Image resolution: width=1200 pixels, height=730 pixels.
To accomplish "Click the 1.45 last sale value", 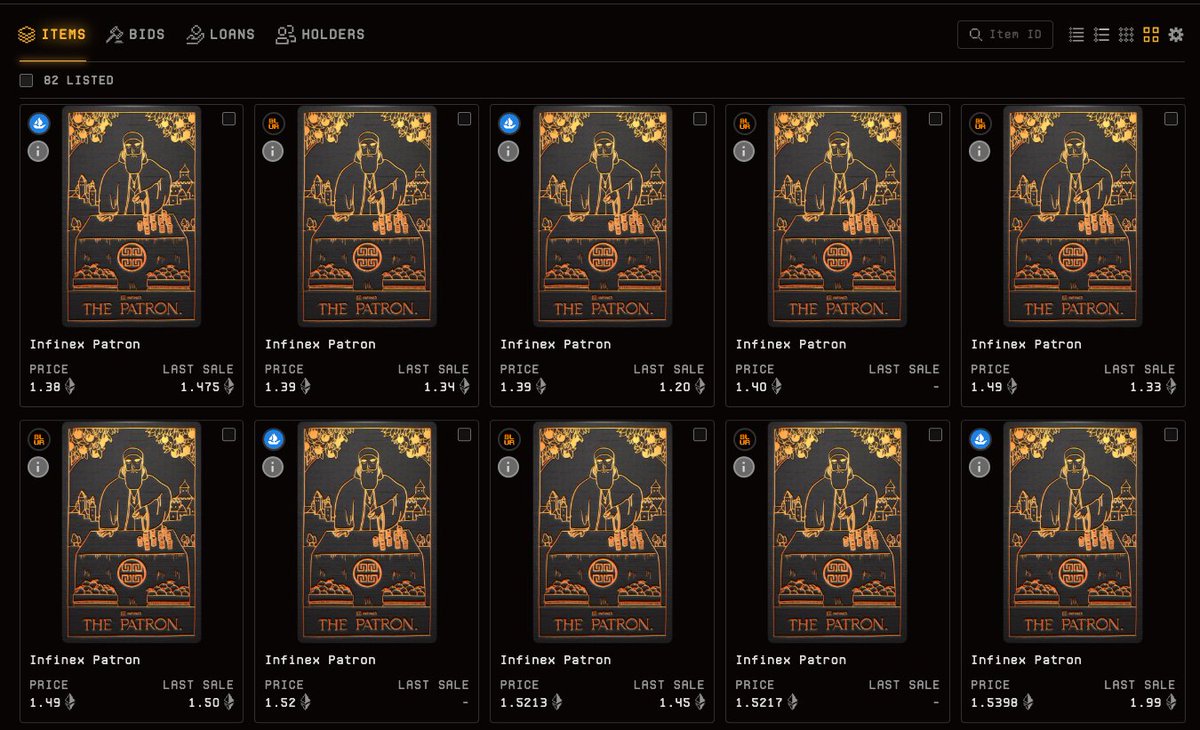I will pos(675,702).
